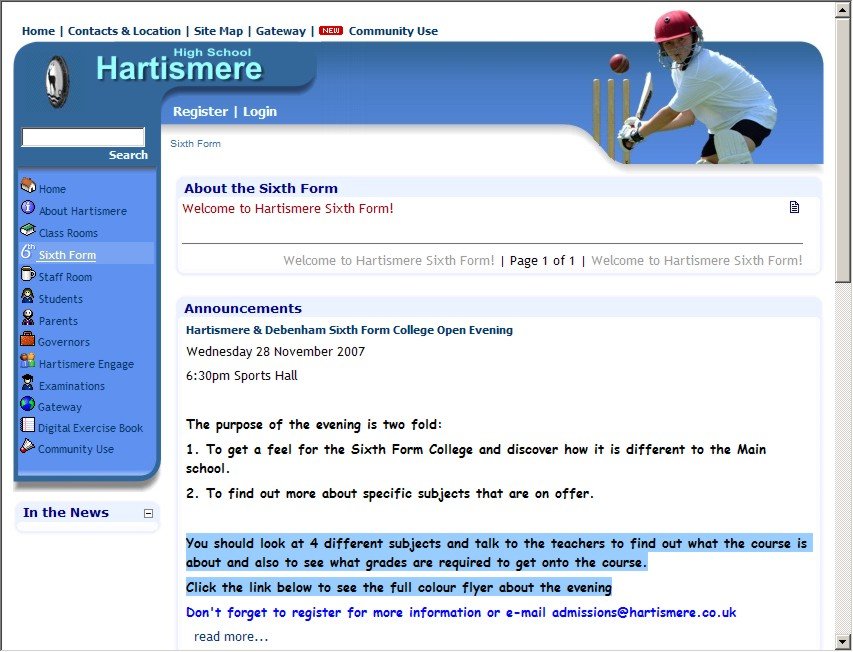Screen dimensions: 853x652
Task: Click the Class Rooms books icon
Action: pyautogui.click(x=28, y=231)
